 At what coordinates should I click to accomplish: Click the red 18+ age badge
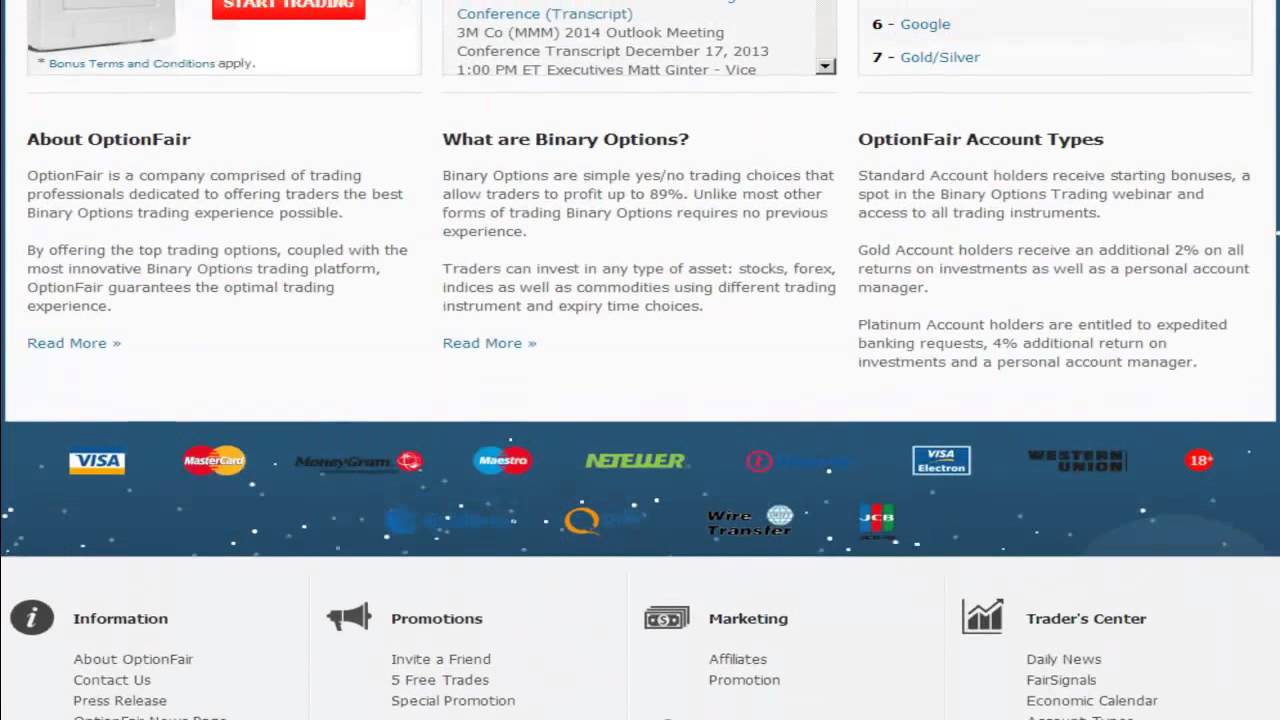pos(1199,460)
